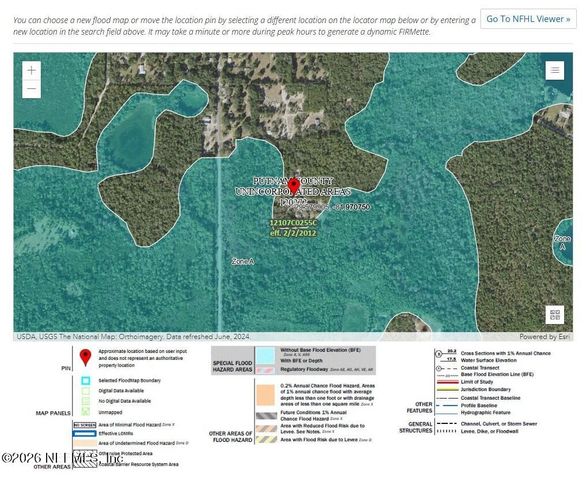Screen dimensions: 587x480
Task: Click the Unincorporated Areas map label
Action: point(293,192)
